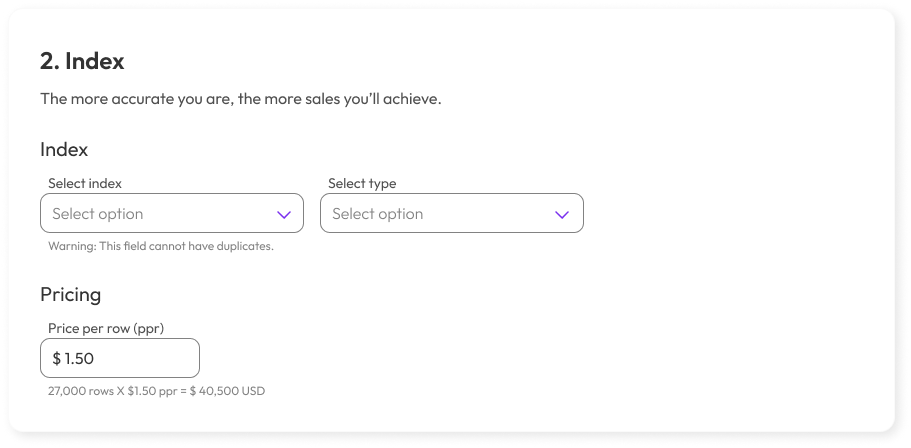Click the dollar sign in the price field
Image resolution: width=911 pixels, height=448 pixels.
[57, 358]
